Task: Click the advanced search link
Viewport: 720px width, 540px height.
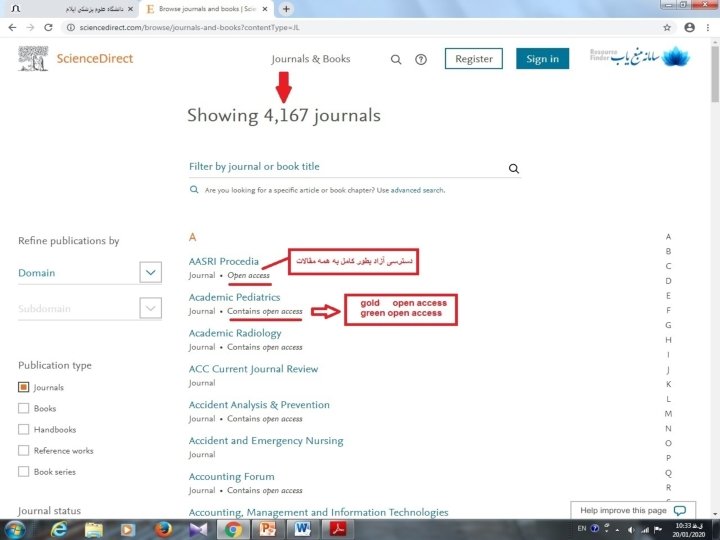Action: click(417, 190)
